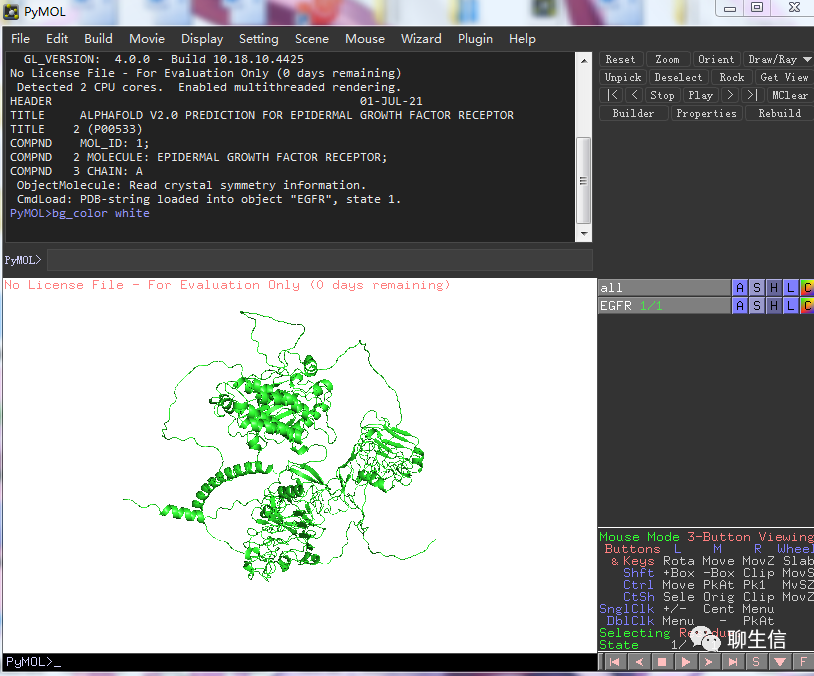Open the Movie menu
Image resolution: width=814 pixels, height=676 pixels.
tap(147, 39)
